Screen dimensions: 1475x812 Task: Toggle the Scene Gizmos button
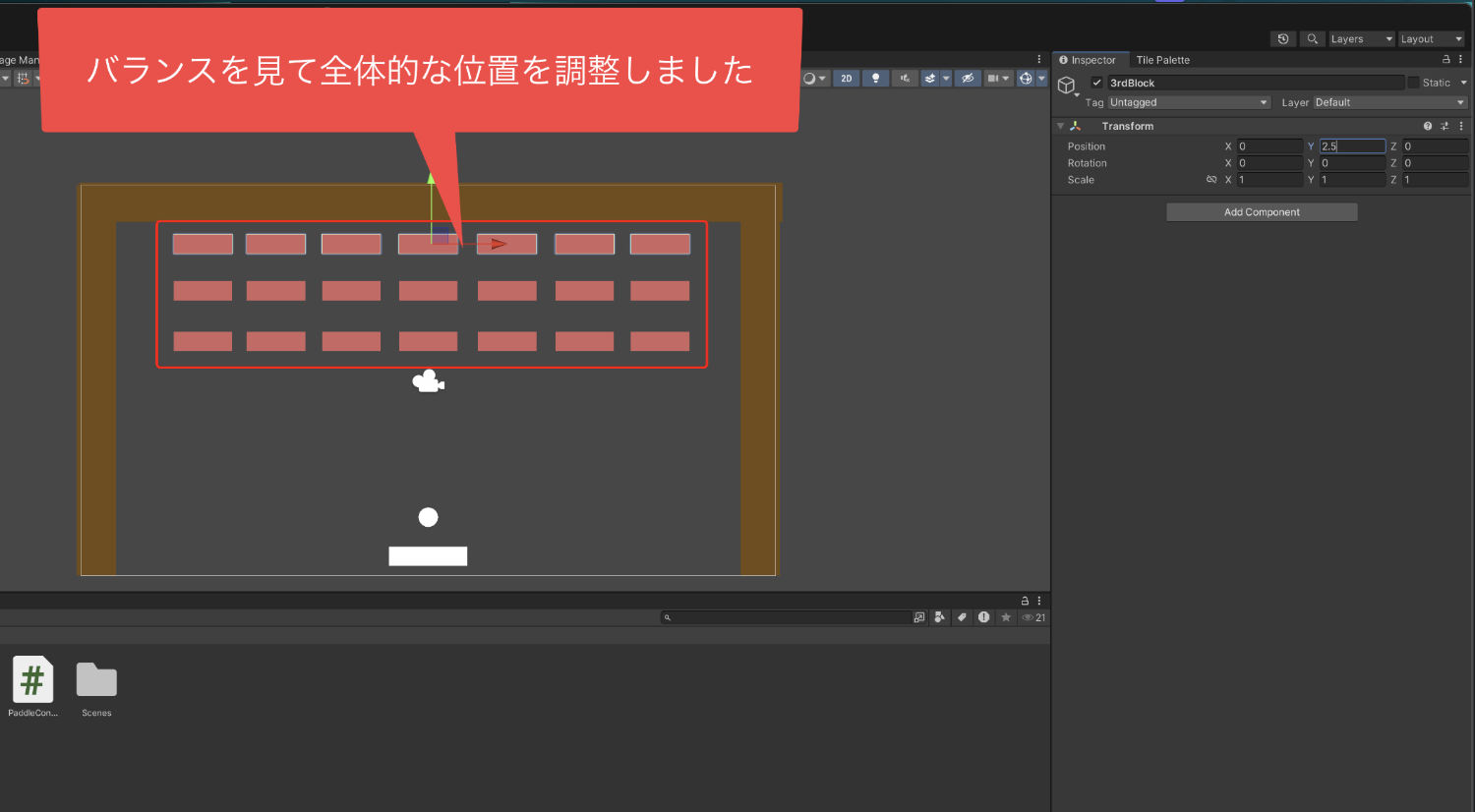coord(1026,79)
